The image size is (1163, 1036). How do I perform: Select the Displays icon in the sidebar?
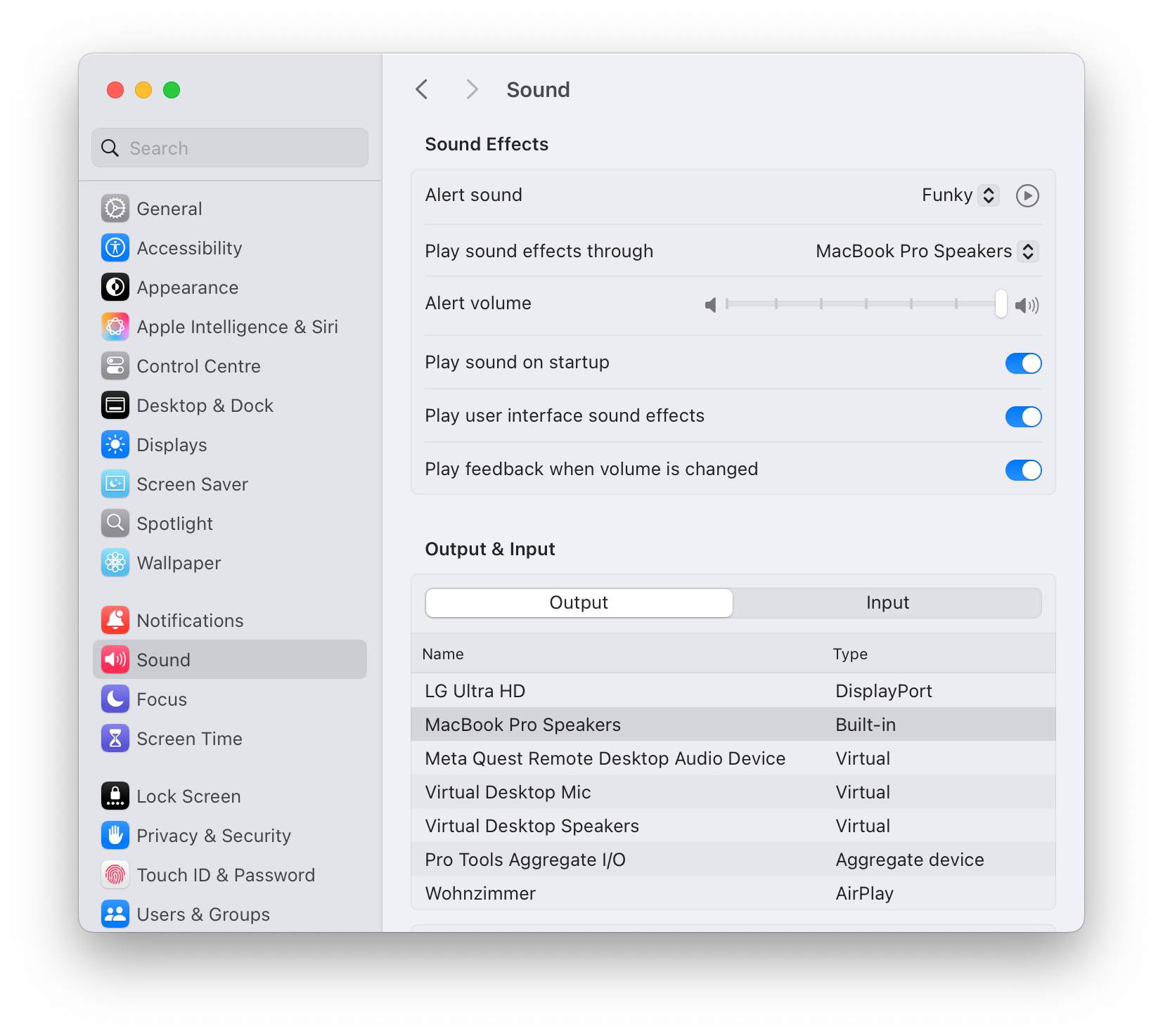115,444
